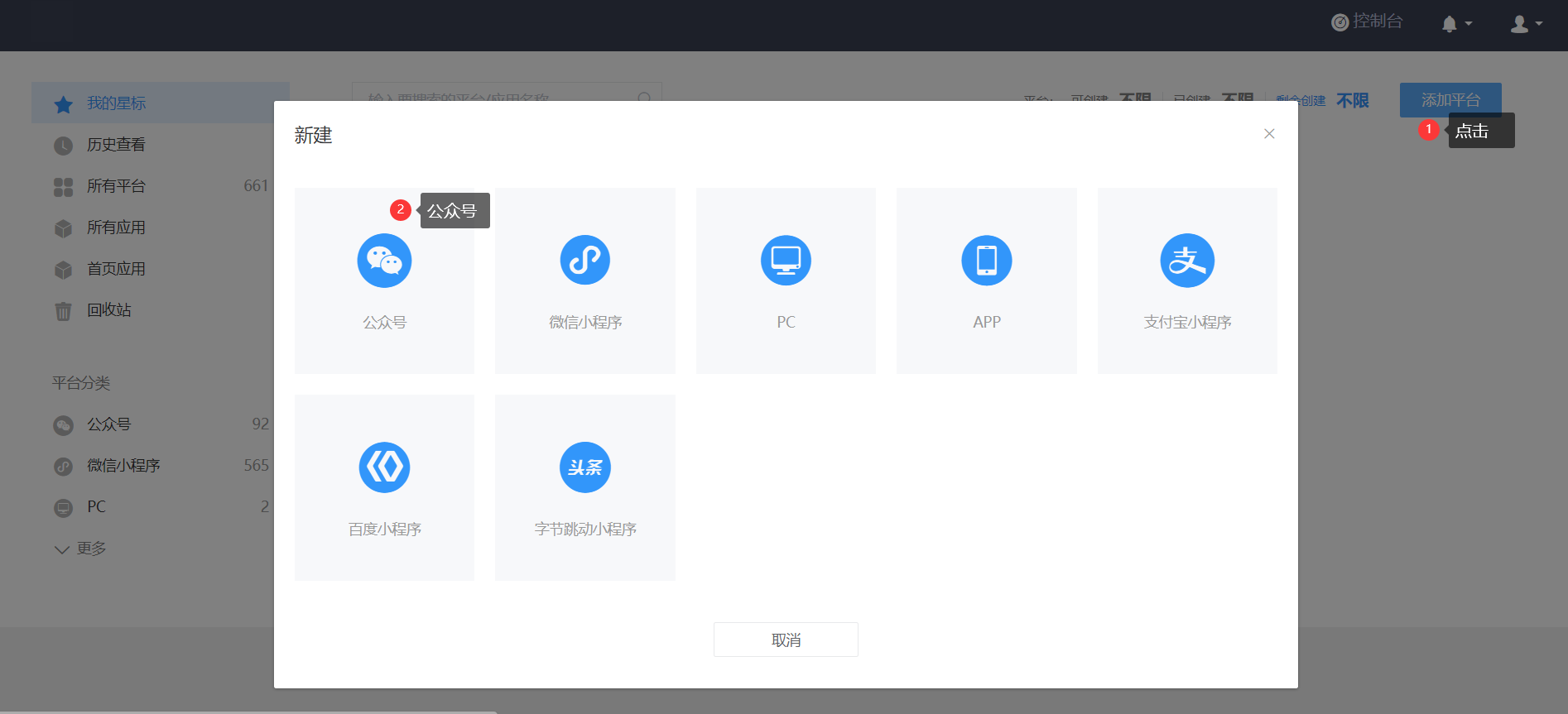Click the monitor icon beside sidebar PC

[x=64, y=508]
